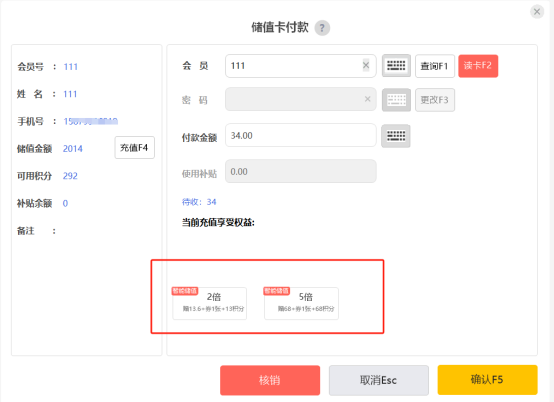554x402 pixels.
Task: Select the 5倍 recharge offer card
Action: click(301, 303)
